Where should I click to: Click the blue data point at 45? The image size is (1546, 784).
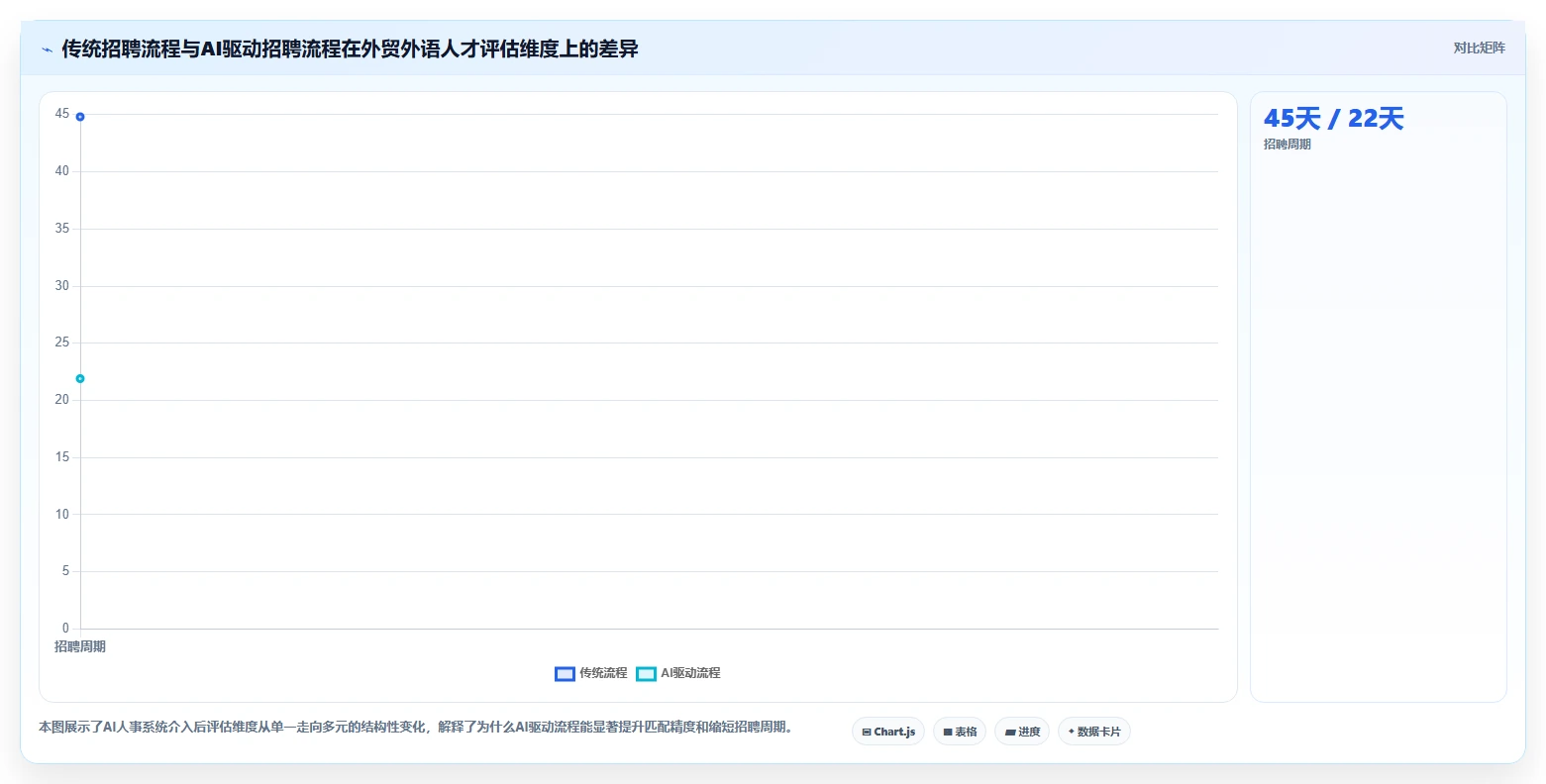80,117
